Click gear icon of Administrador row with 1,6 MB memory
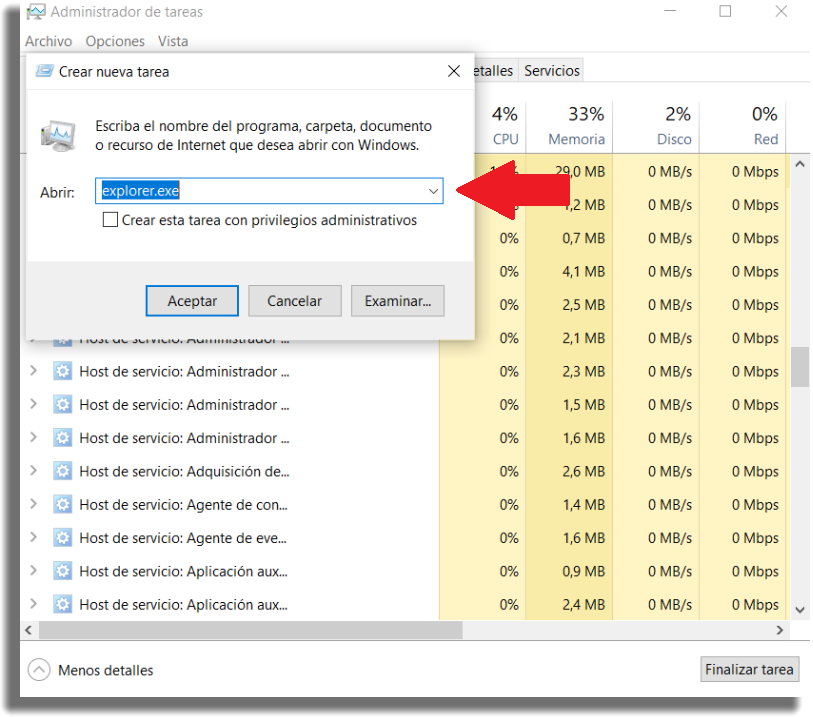 63,438
